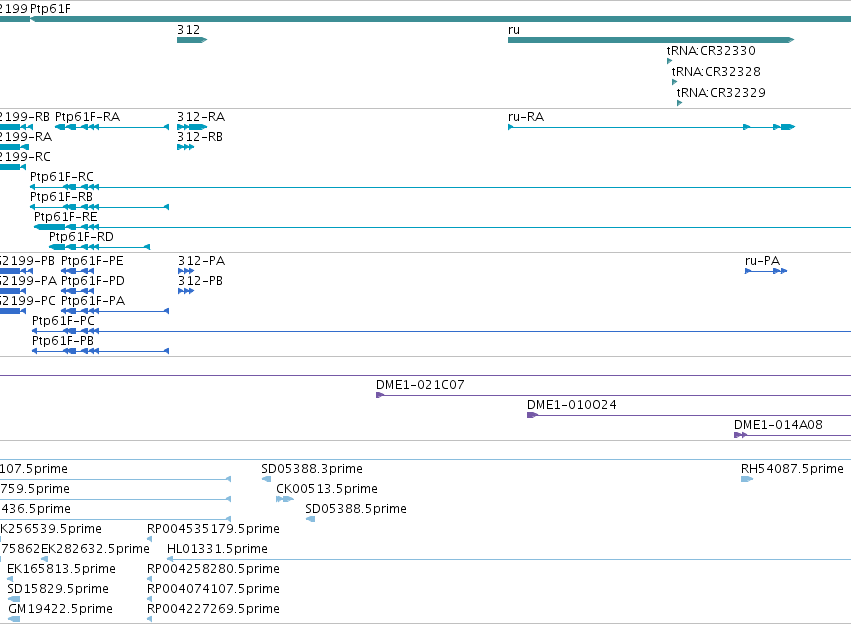851x624 pixels.
Task: Click EST SD15829.5prime
Action: point(58,589)
